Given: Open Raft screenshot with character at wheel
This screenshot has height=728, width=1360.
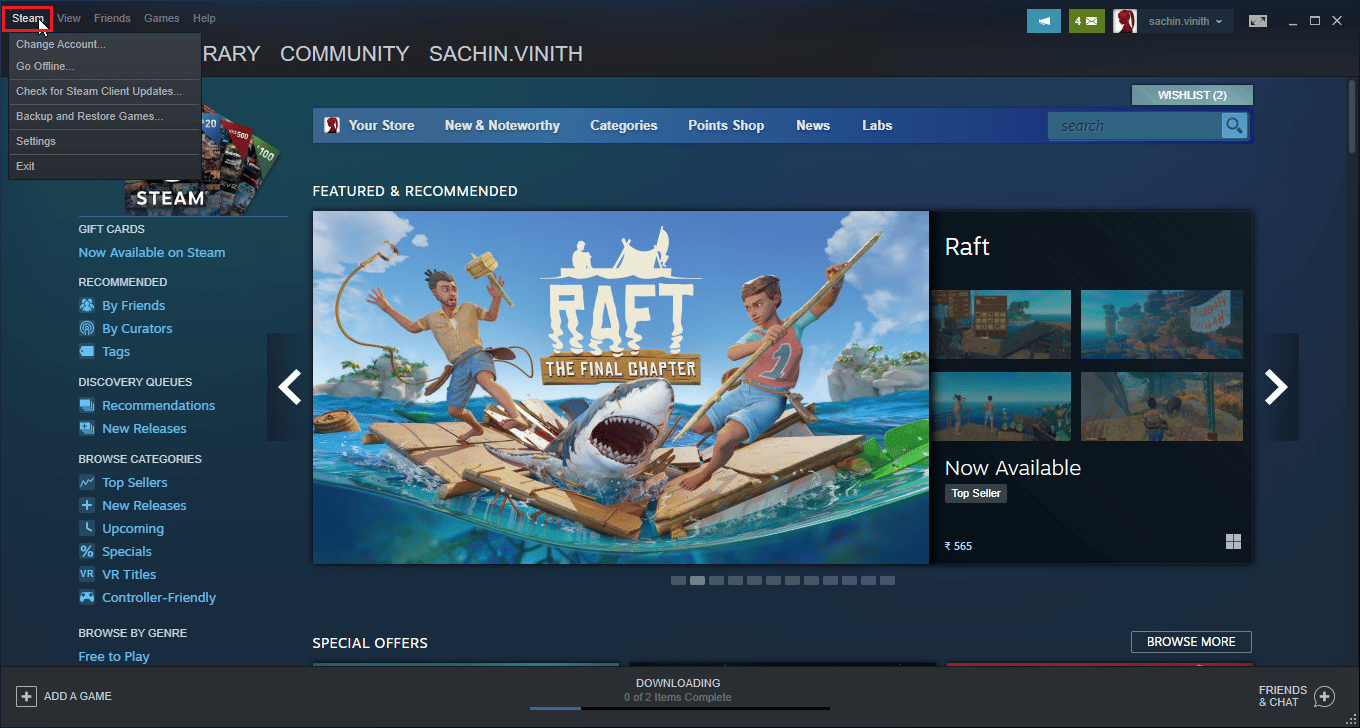Looking at the screenshot, I should (x=1162, y=406).
